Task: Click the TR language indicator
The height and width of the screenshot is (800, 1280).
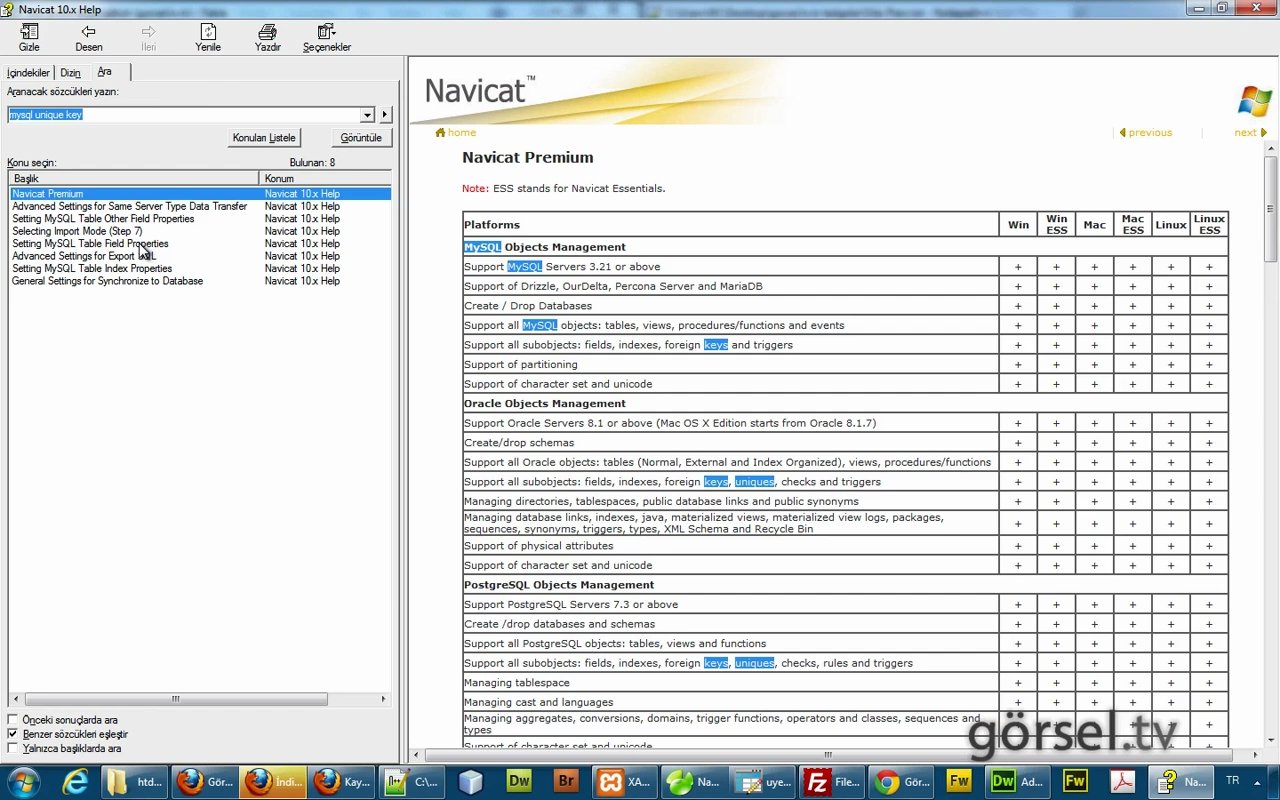Action: point(1232,780)
